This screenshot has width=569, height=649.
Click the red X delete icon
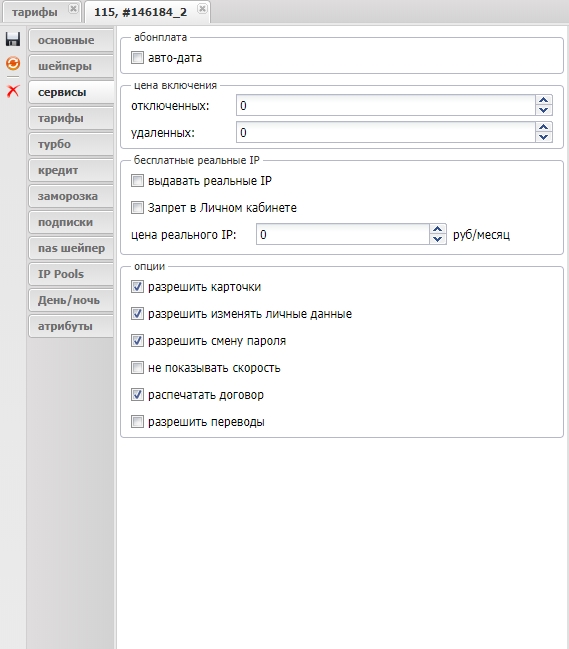click(13, 90)
